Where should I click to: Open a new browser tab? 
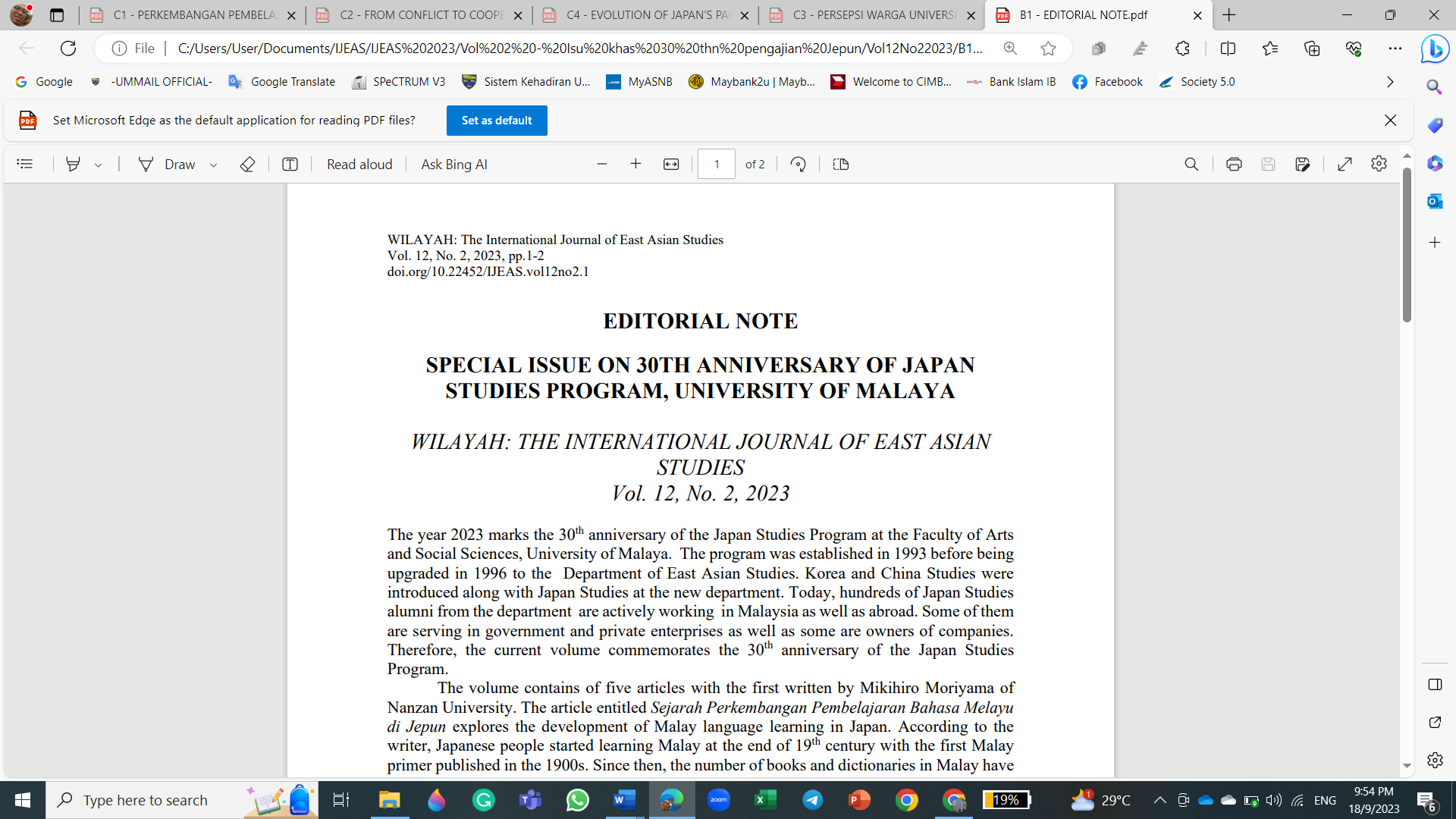1229,15
